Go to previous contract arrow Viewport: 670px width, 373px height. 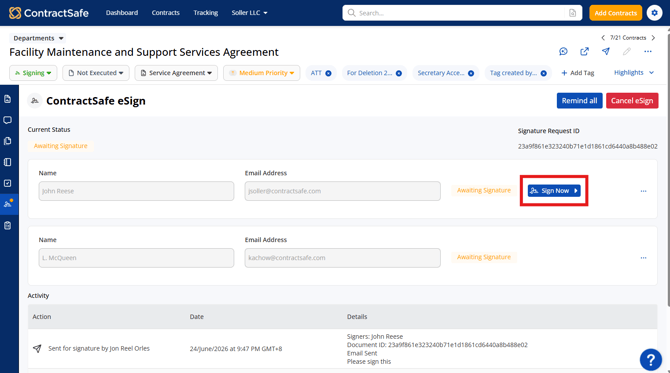point(603,38)
